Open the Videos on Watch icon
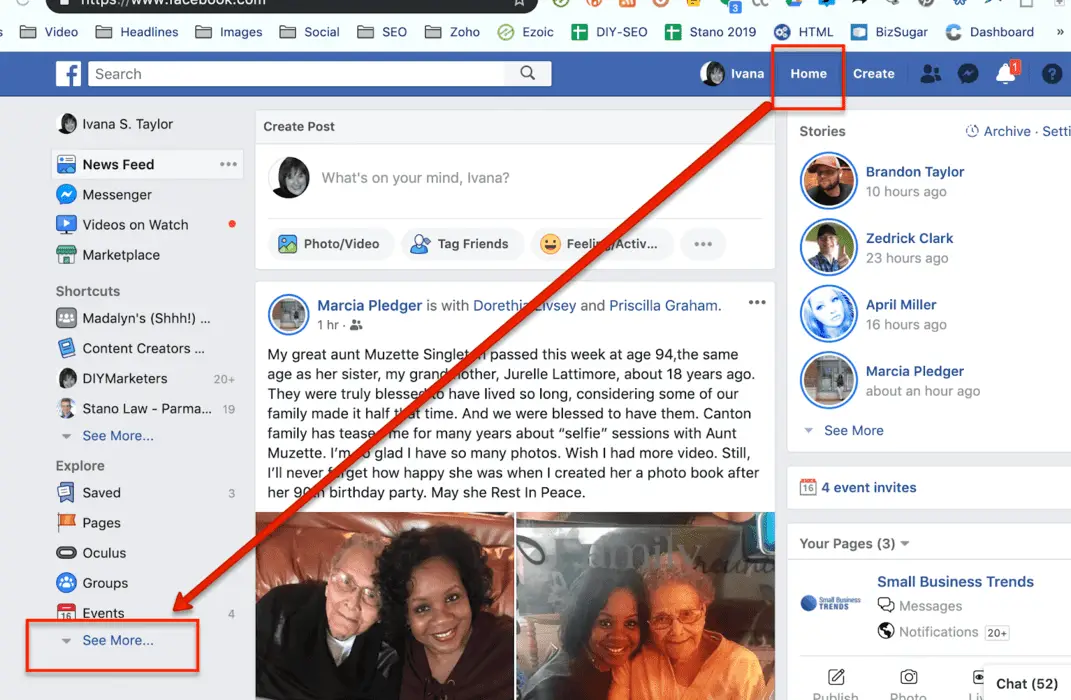 [x=66, y=225]
